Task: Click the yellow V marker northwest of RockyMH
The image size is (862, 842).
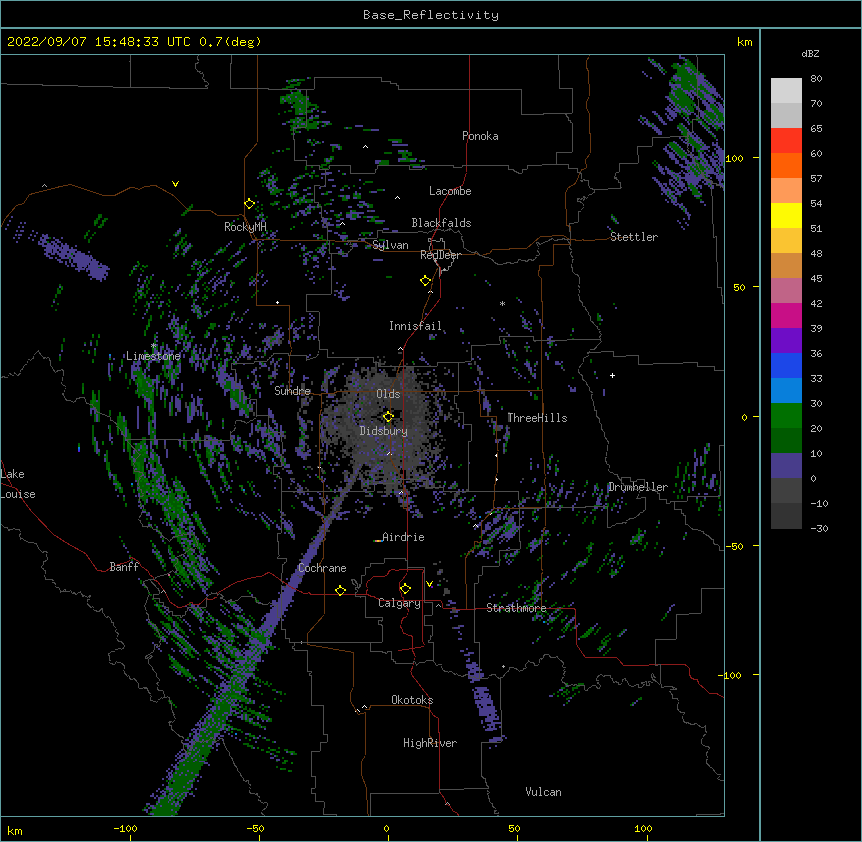Action: point(175,184)
